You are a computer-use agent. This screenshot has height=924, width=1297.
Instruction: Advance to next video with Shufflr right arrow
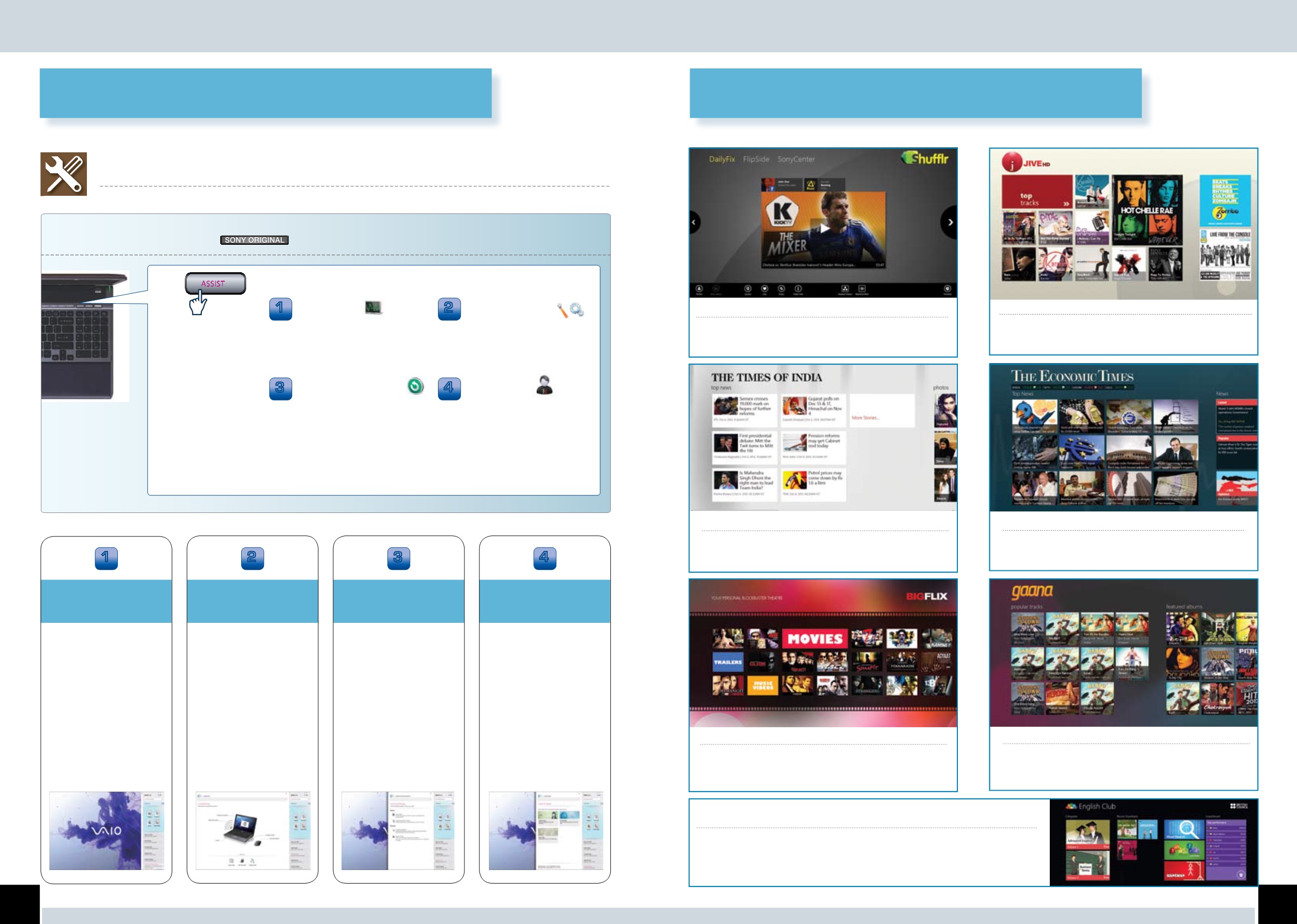pyautogui.click(x=949, y=222)
